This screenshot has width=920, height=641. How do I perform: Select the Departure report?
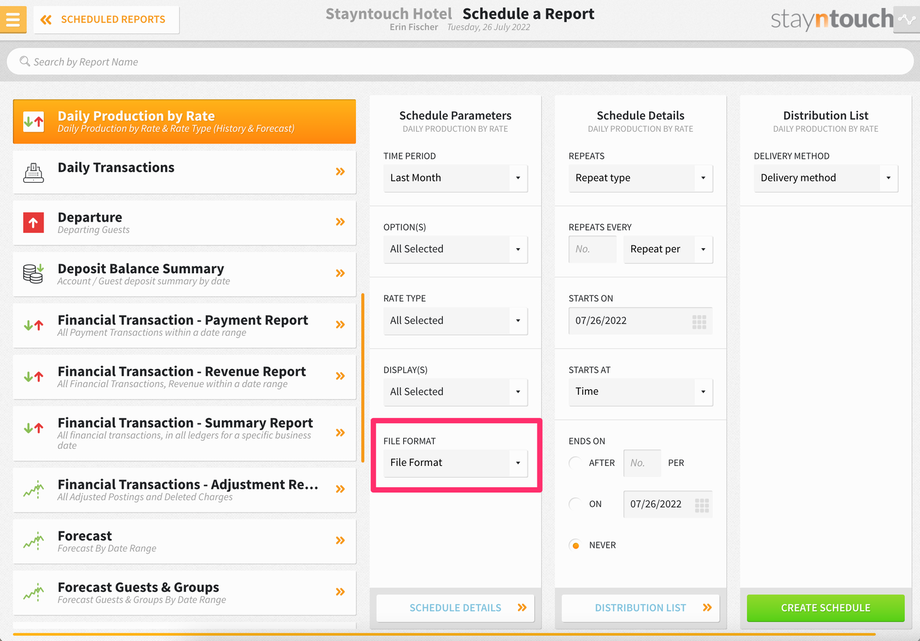(184, 222)
